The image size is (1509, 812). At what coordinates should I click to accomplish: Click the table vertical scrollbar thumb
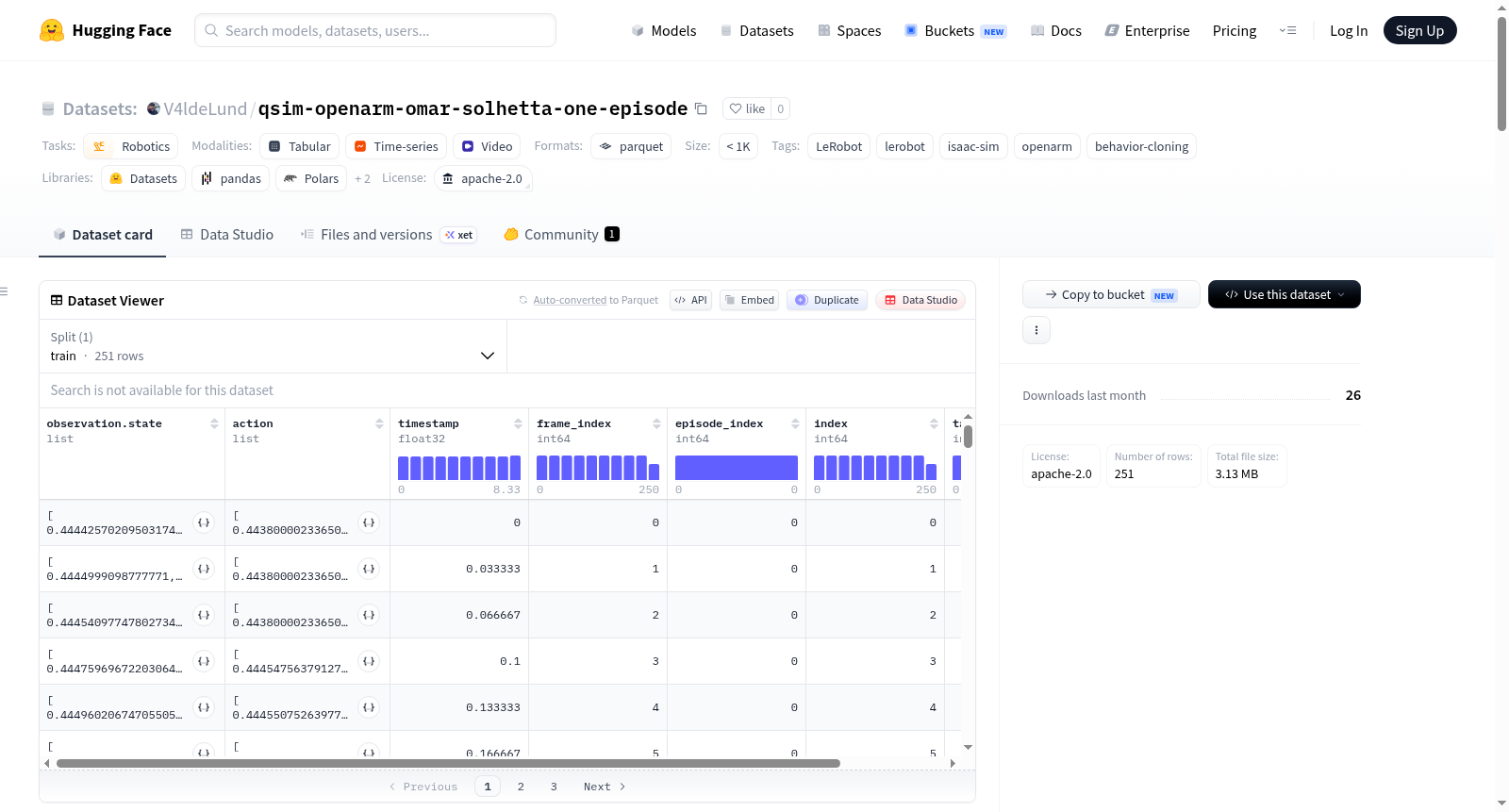(968, 437)
